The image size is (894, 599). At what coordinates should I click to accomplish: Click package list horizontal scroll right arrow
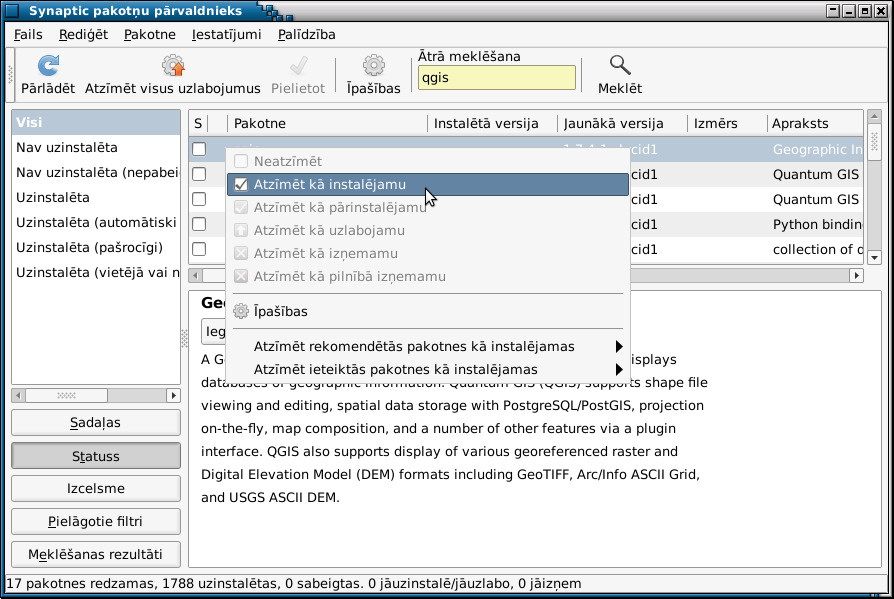pos(856,276)
